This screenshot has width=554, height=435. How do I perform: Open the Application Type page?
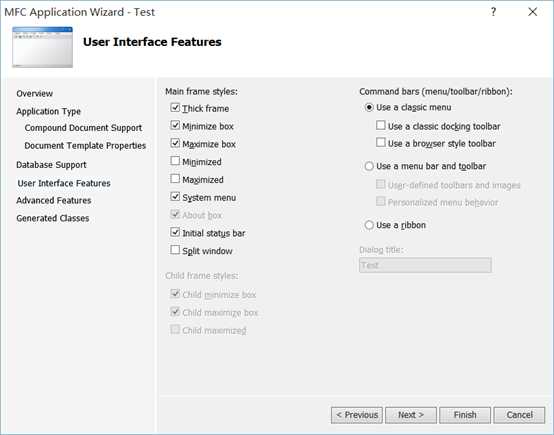(x=48, y=111)
